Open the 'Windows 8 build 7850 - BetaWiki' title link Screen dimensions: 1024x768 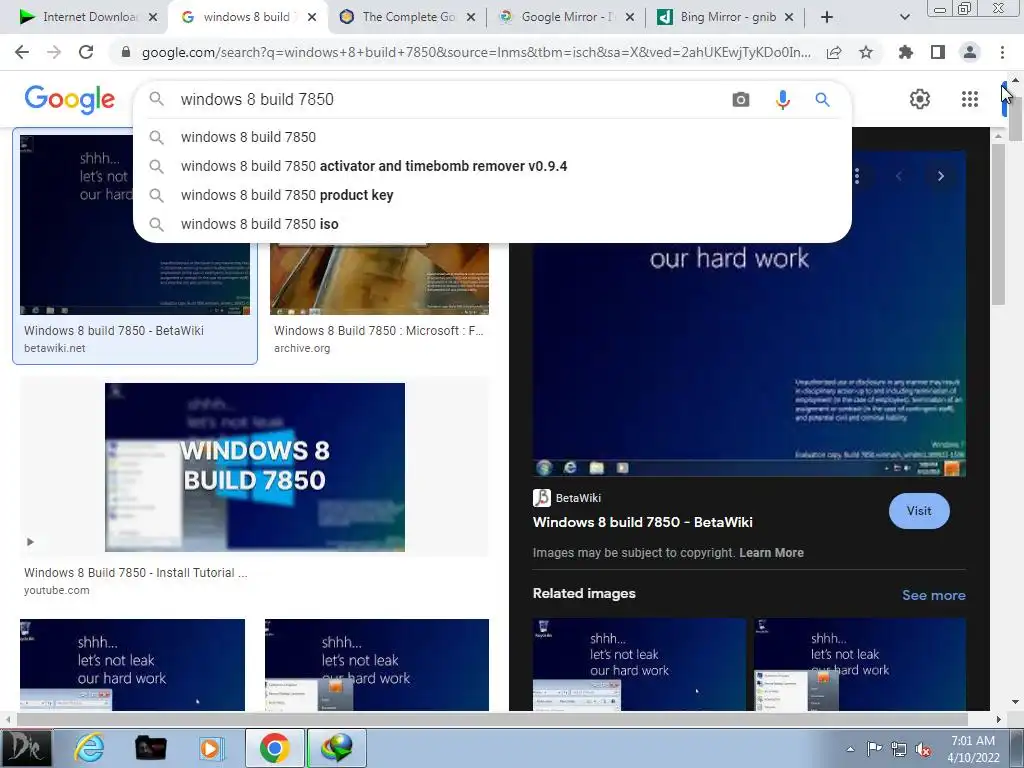(643, 522)
